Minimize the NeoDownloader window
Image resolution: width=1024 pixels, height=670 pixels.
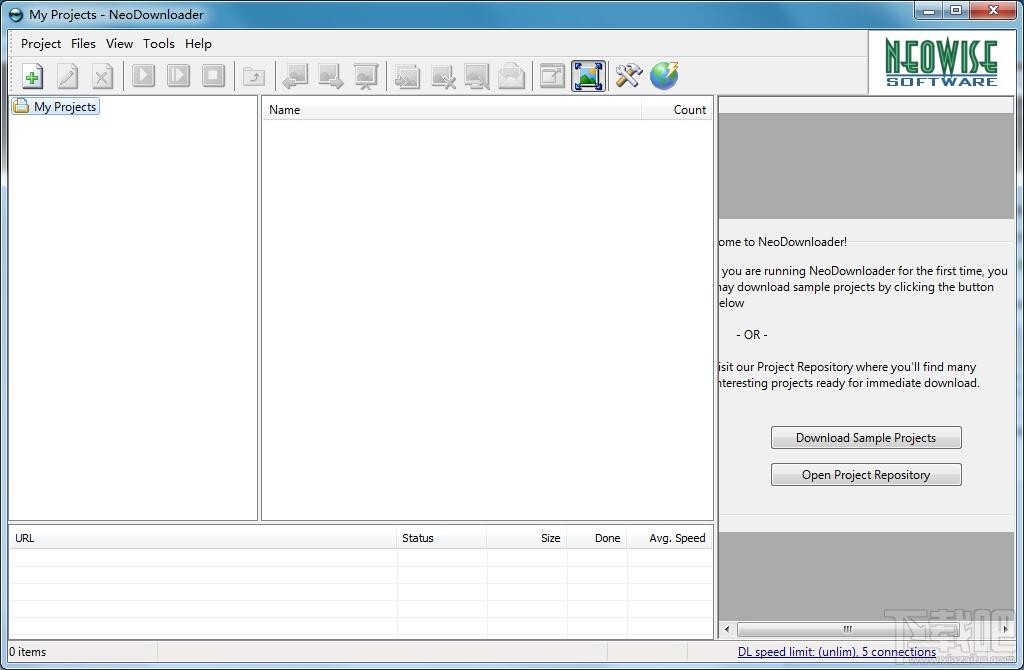click(929, 10)
